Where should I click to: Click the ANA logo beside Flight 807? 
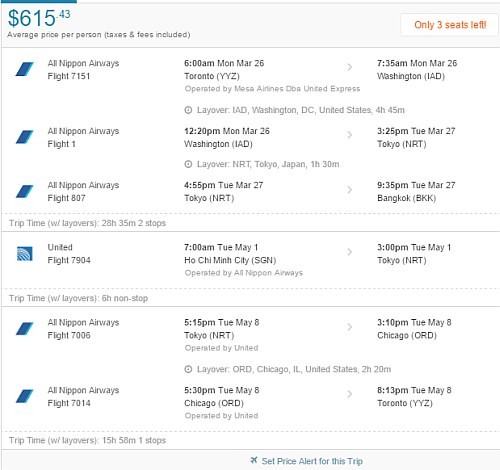[x=25, y=191]
